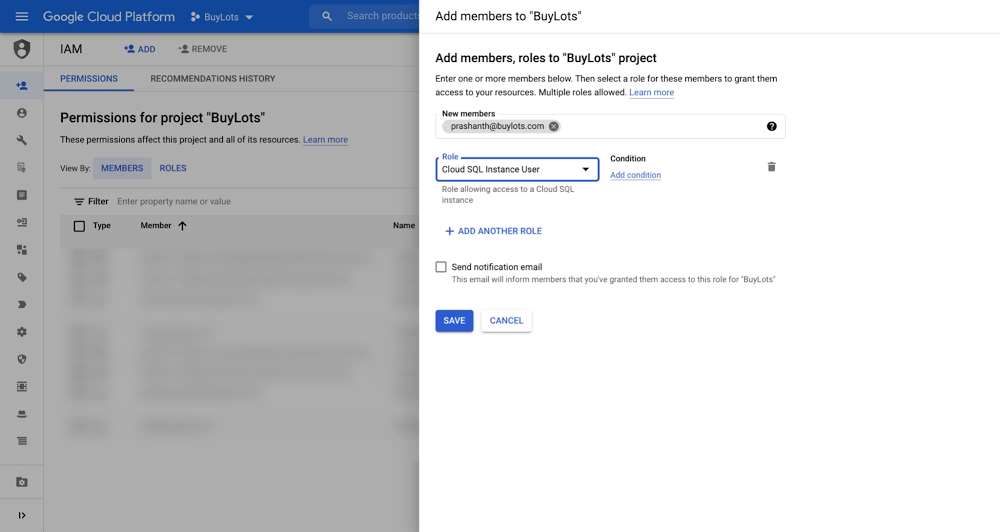1000x532 pixels.
Task: Save the new member role assignment
Action: coord(454,321)
